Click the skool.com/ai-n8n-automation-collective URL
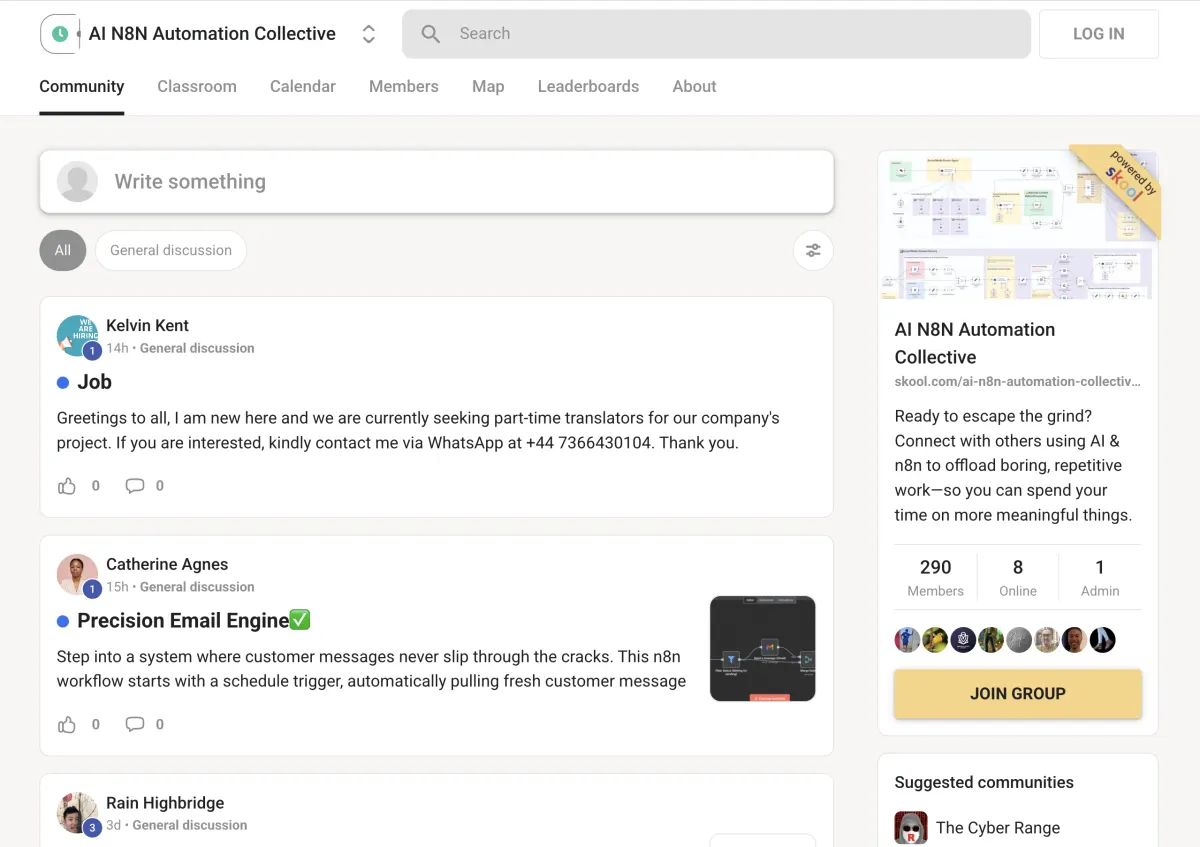This screenshot has width=1200, height=847. (x=1018, y=381)
